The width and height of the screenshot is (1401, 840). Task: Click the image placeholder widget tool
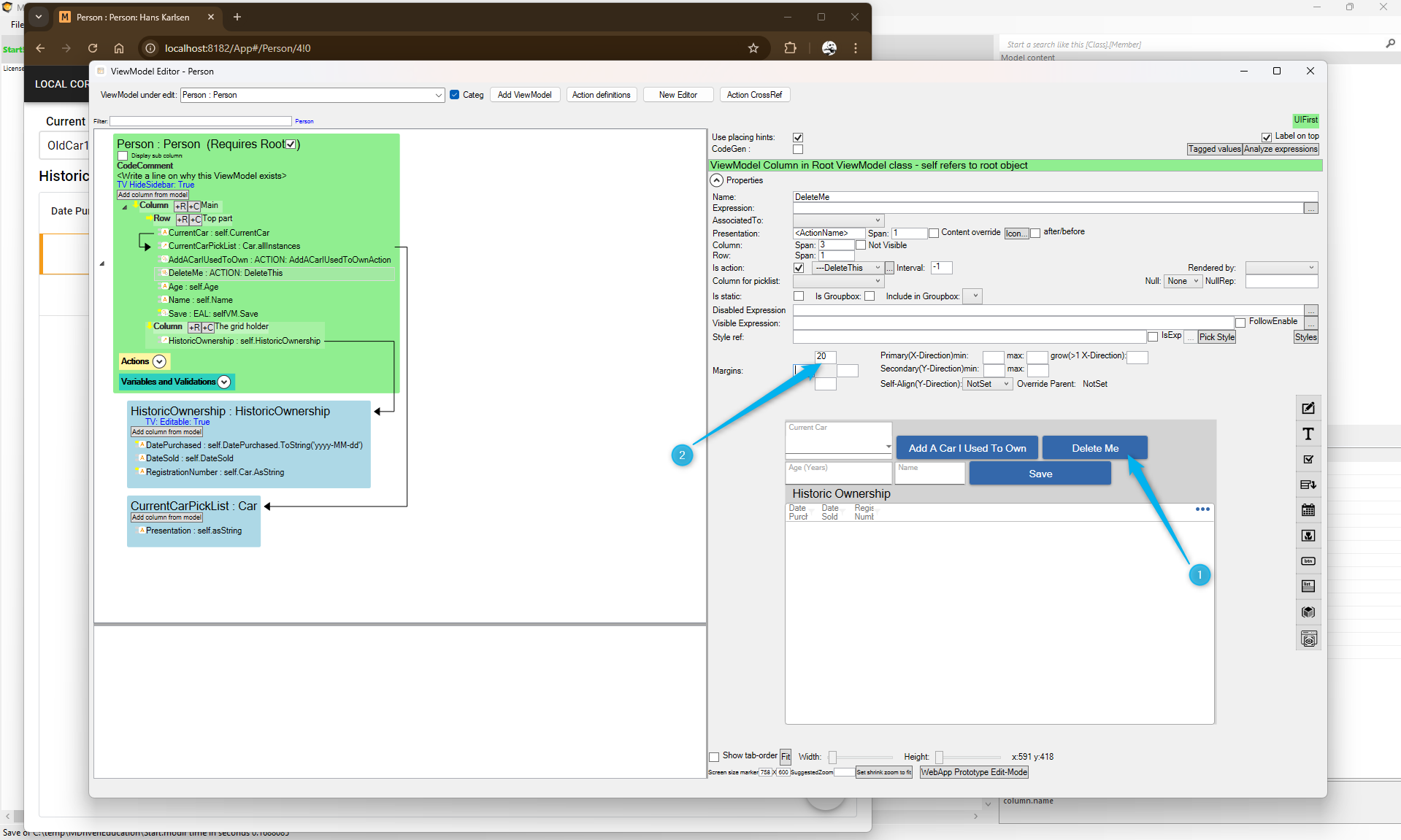tap(1308, 536)
